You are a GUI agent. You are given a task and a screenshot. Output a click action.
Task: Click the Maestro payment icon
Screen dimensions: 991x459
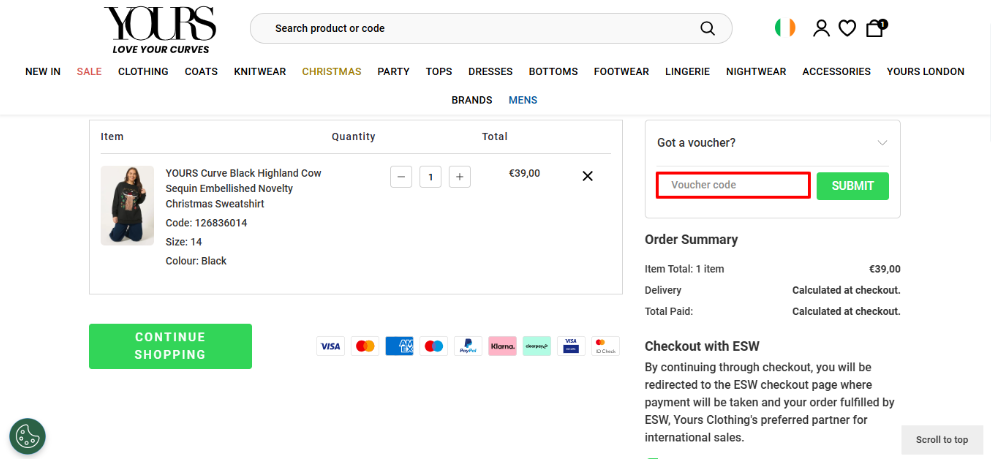434,346
